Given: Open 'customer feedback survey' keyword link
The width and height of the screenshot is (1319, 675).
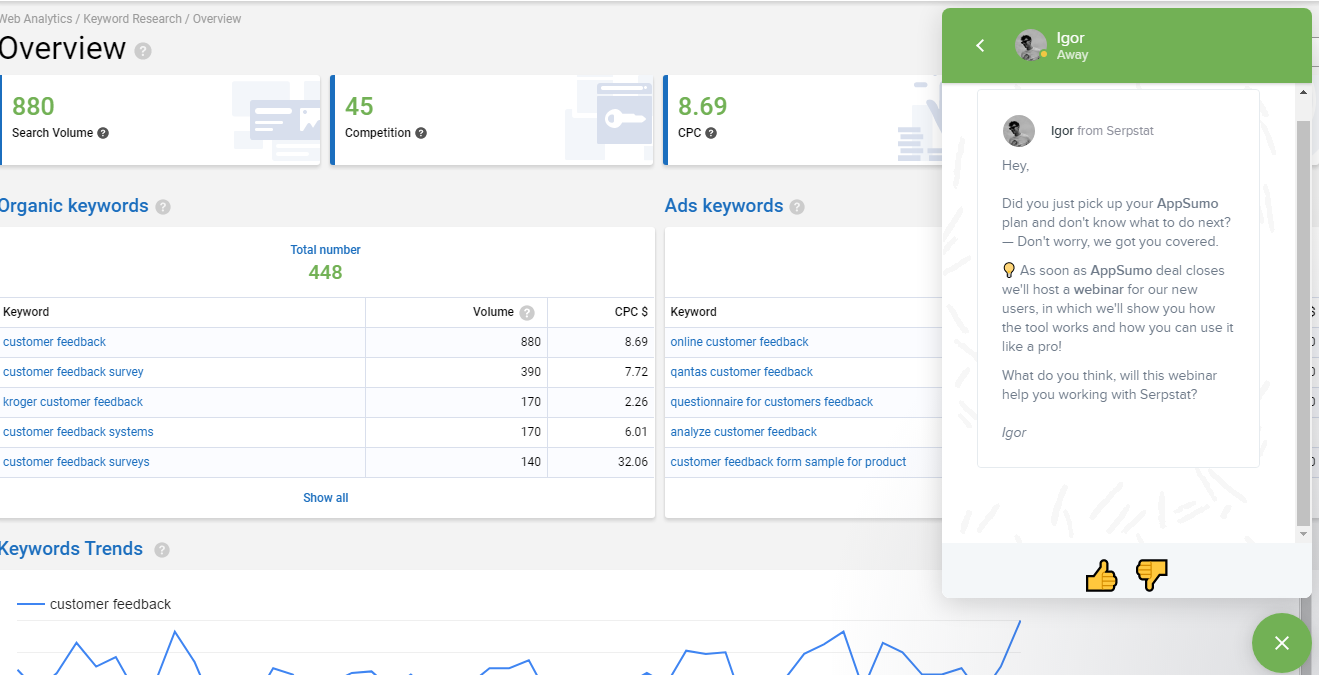Looking at the screenshot, I should pos(73,372).
